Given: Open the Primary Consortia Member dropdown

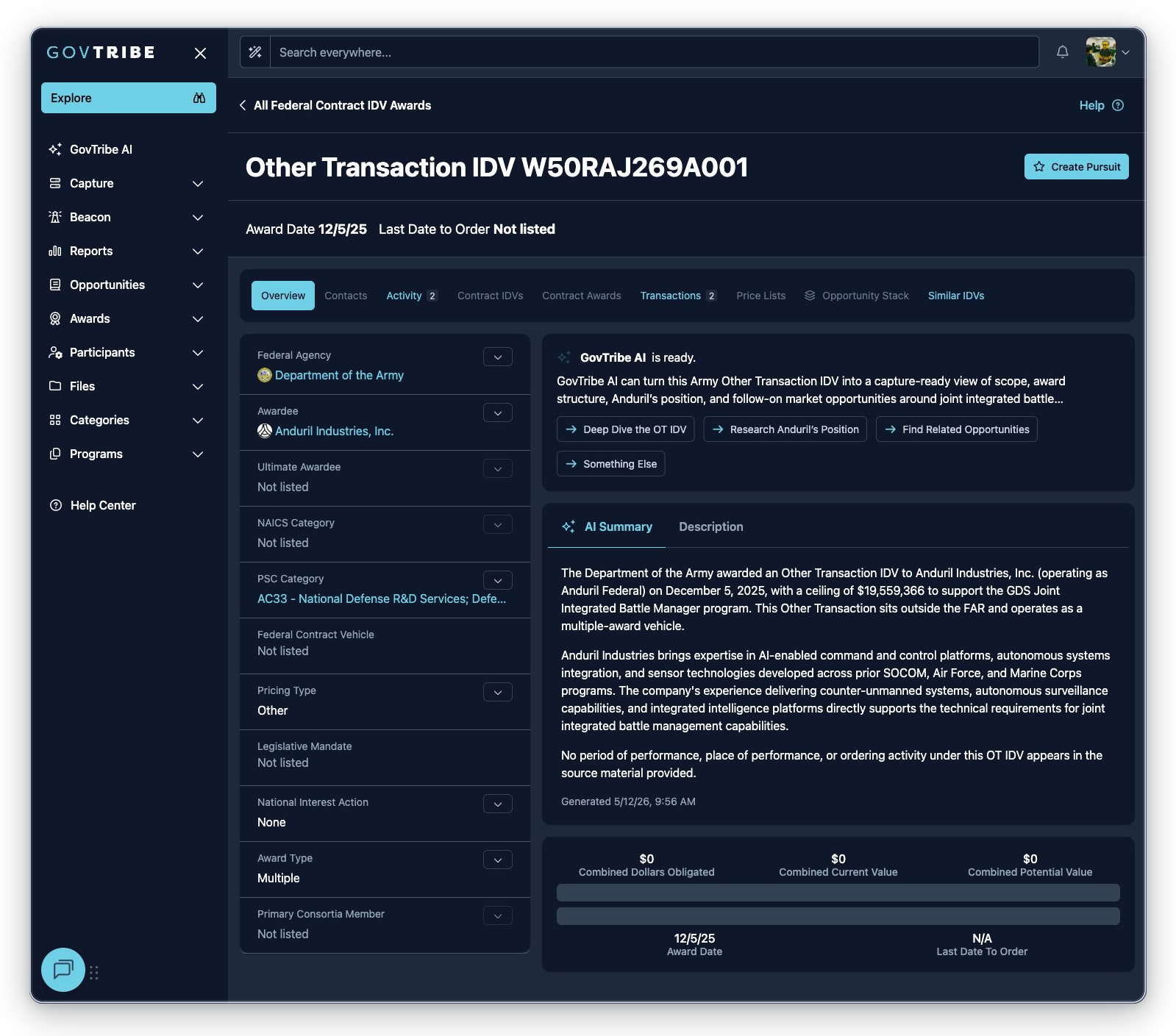Looking at the screenshot, I should [x=498, y=915].
